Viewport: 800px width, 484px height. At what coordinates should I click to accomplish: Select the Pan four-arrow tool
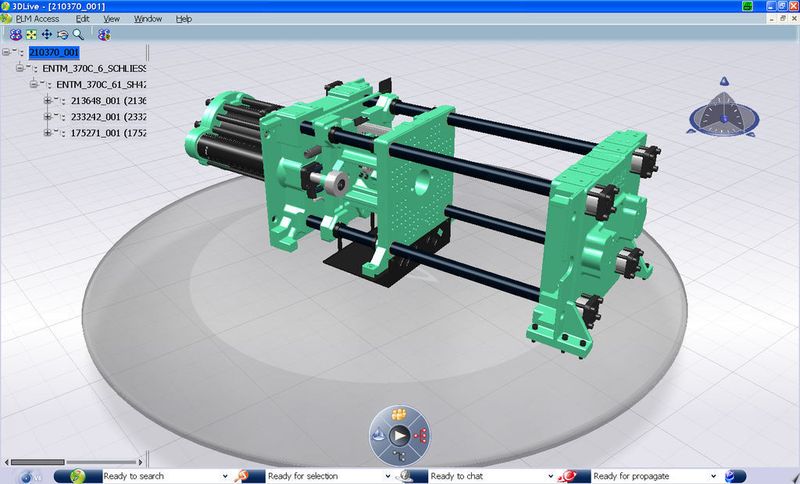[x=47, y=34]
